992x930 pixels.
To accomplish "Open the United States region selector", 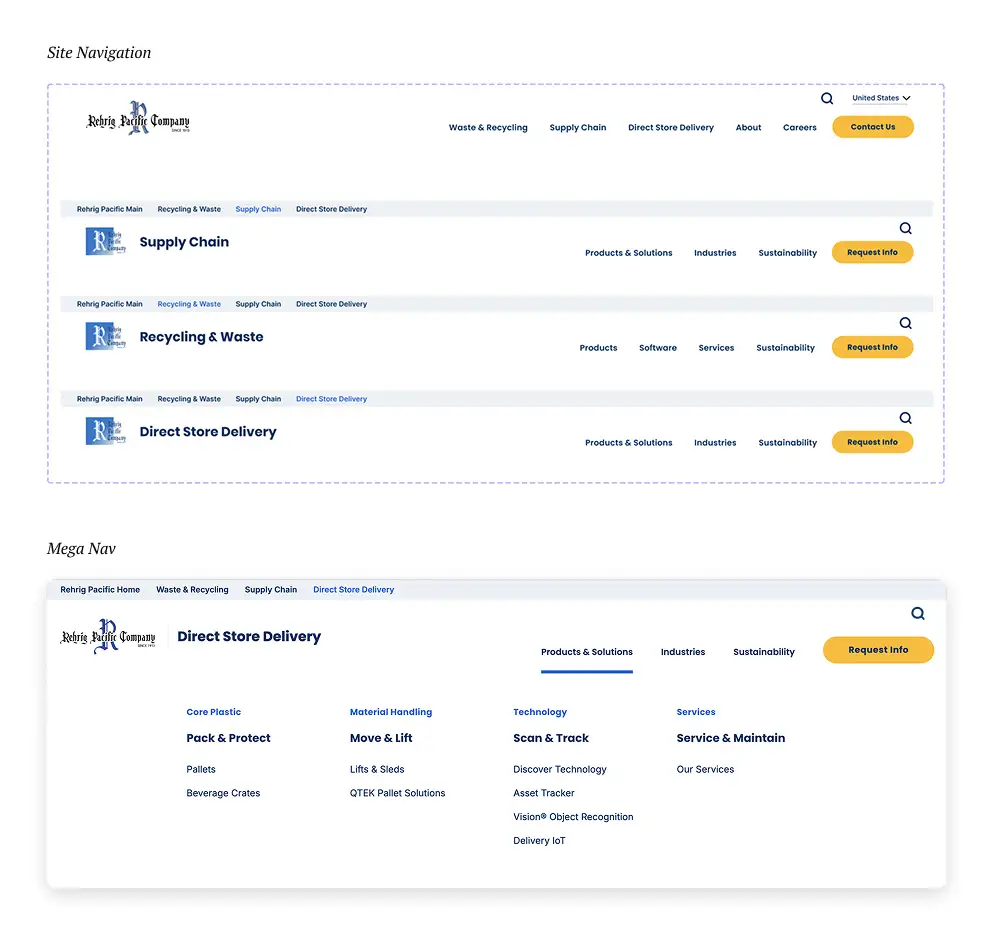I will [x=879, y=98].
